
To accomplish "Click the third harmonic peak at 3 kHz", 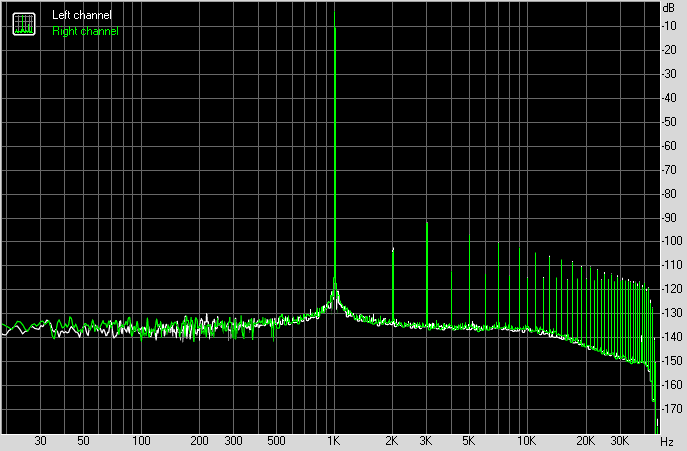I will (427, 224).
